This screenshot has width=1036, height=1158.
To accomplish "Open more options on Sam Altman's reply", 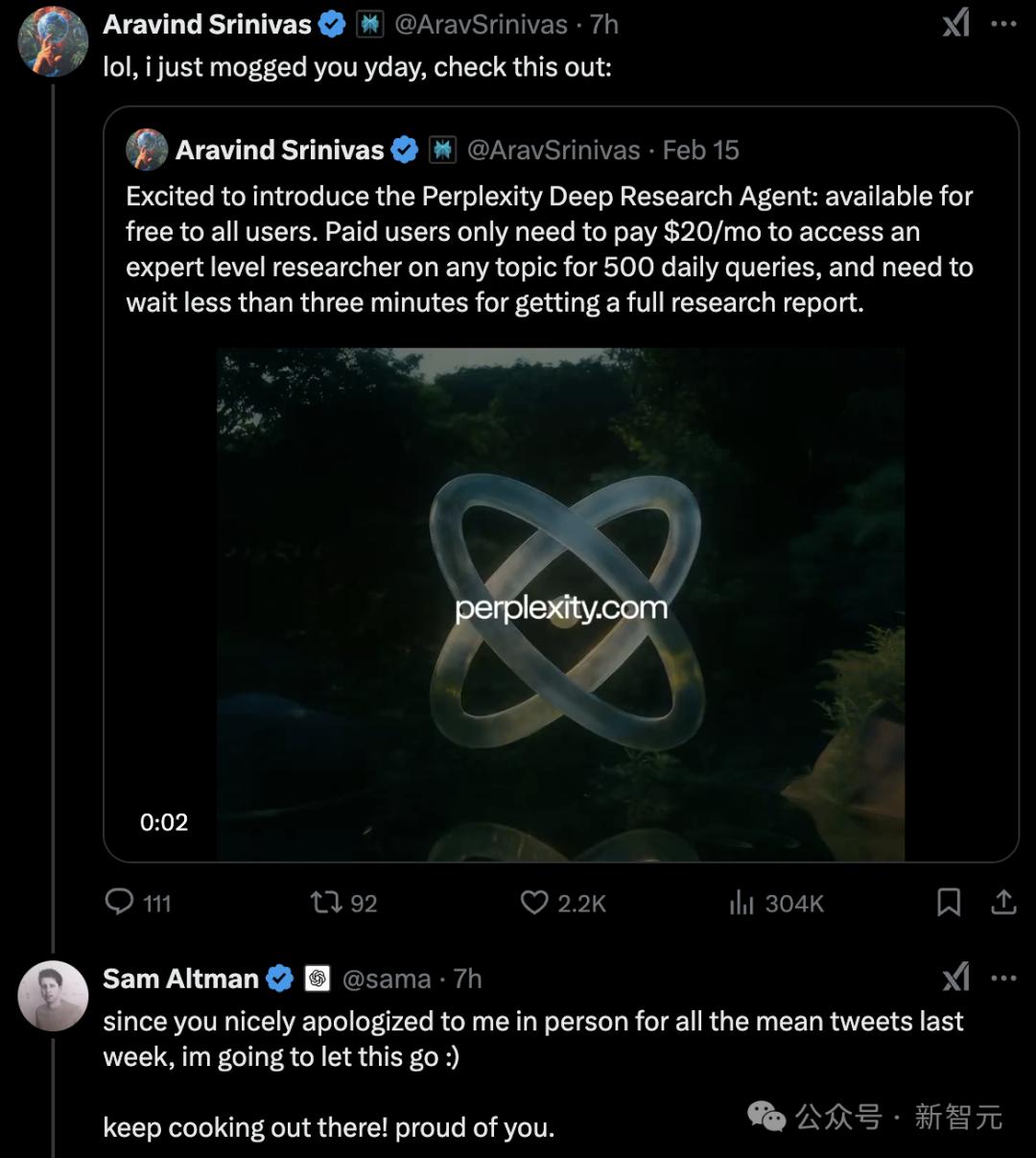I will 1003,979.
